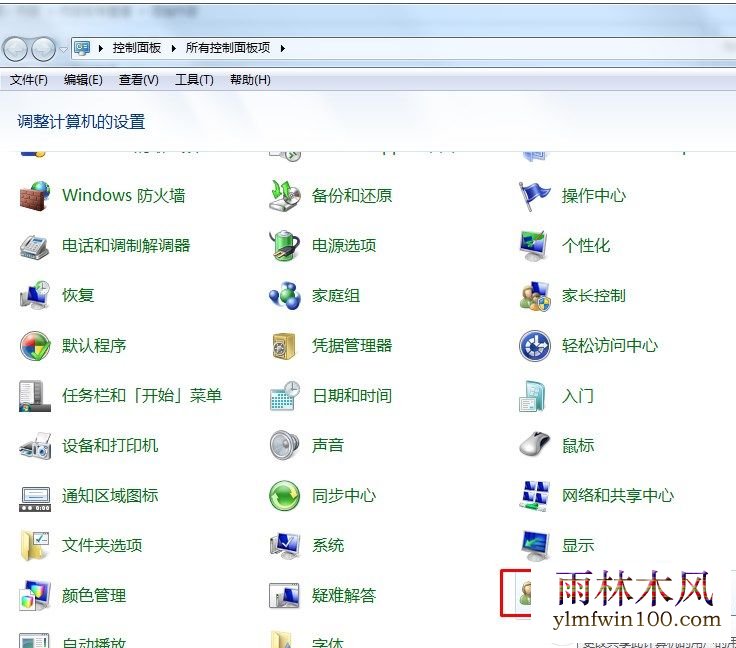The height and width of the screenshot is (648, 736).
Task: Click the 电源选项 battery icon
Action: coord(284,245)
